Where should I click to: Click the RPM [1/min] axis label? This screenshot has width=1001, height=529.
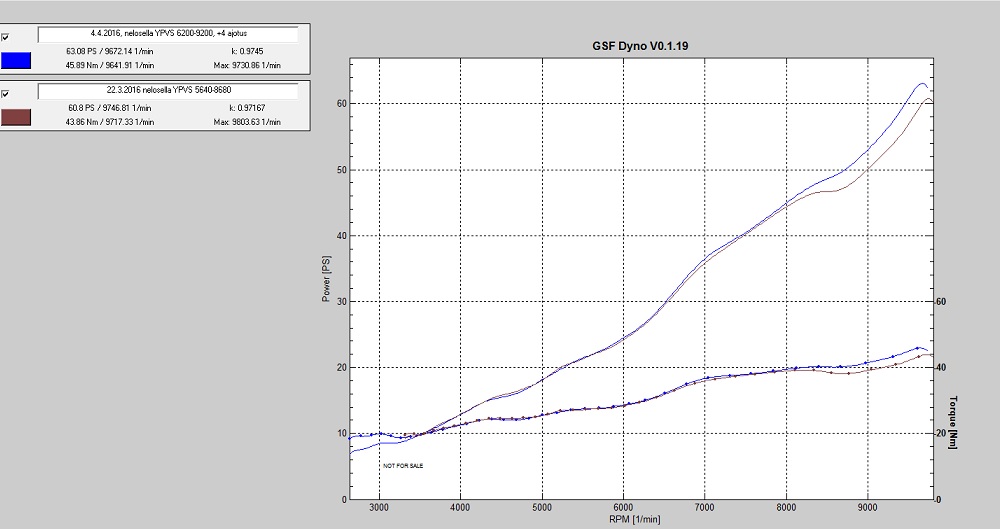pos(631,519)
